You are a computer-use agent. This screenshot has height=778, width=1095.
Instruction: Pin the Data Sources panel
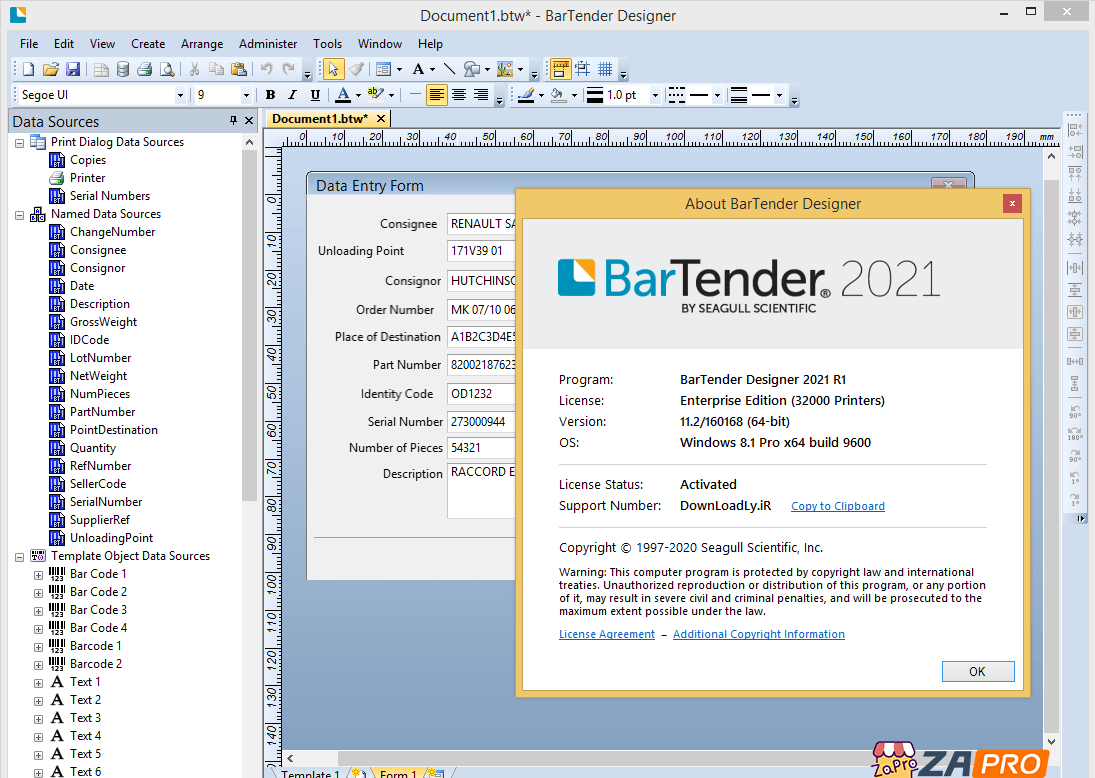233,121
